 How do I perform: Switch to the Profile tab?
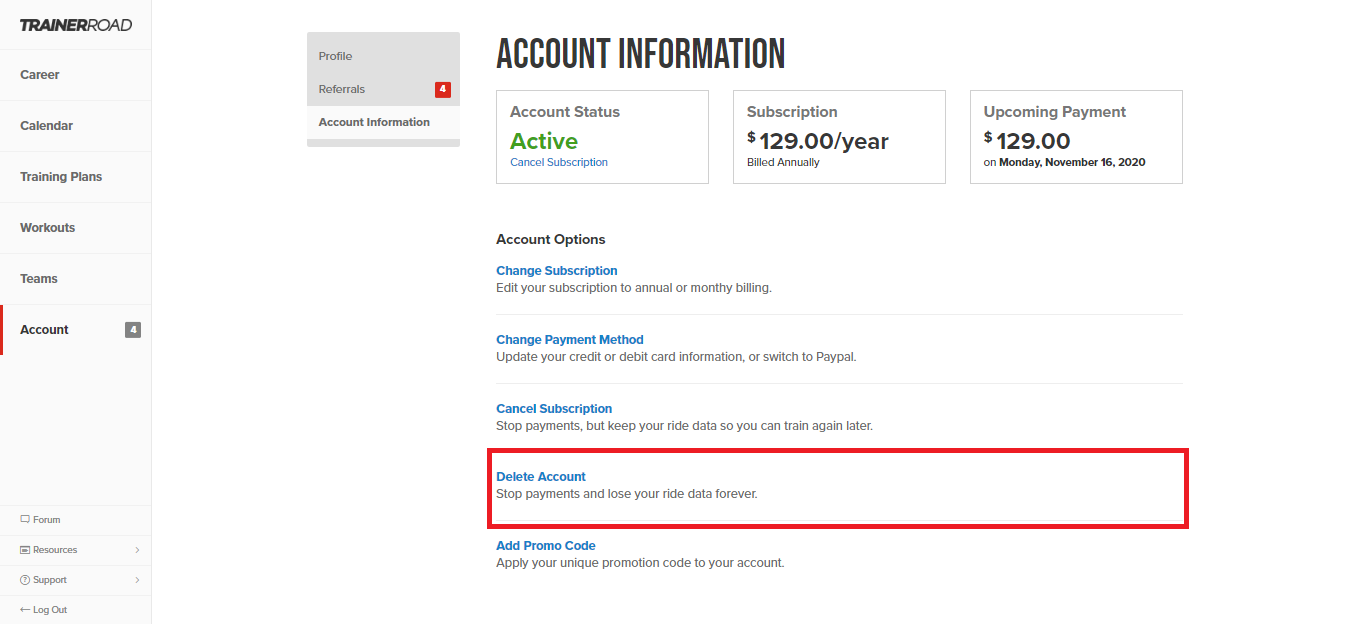[334, 55]
